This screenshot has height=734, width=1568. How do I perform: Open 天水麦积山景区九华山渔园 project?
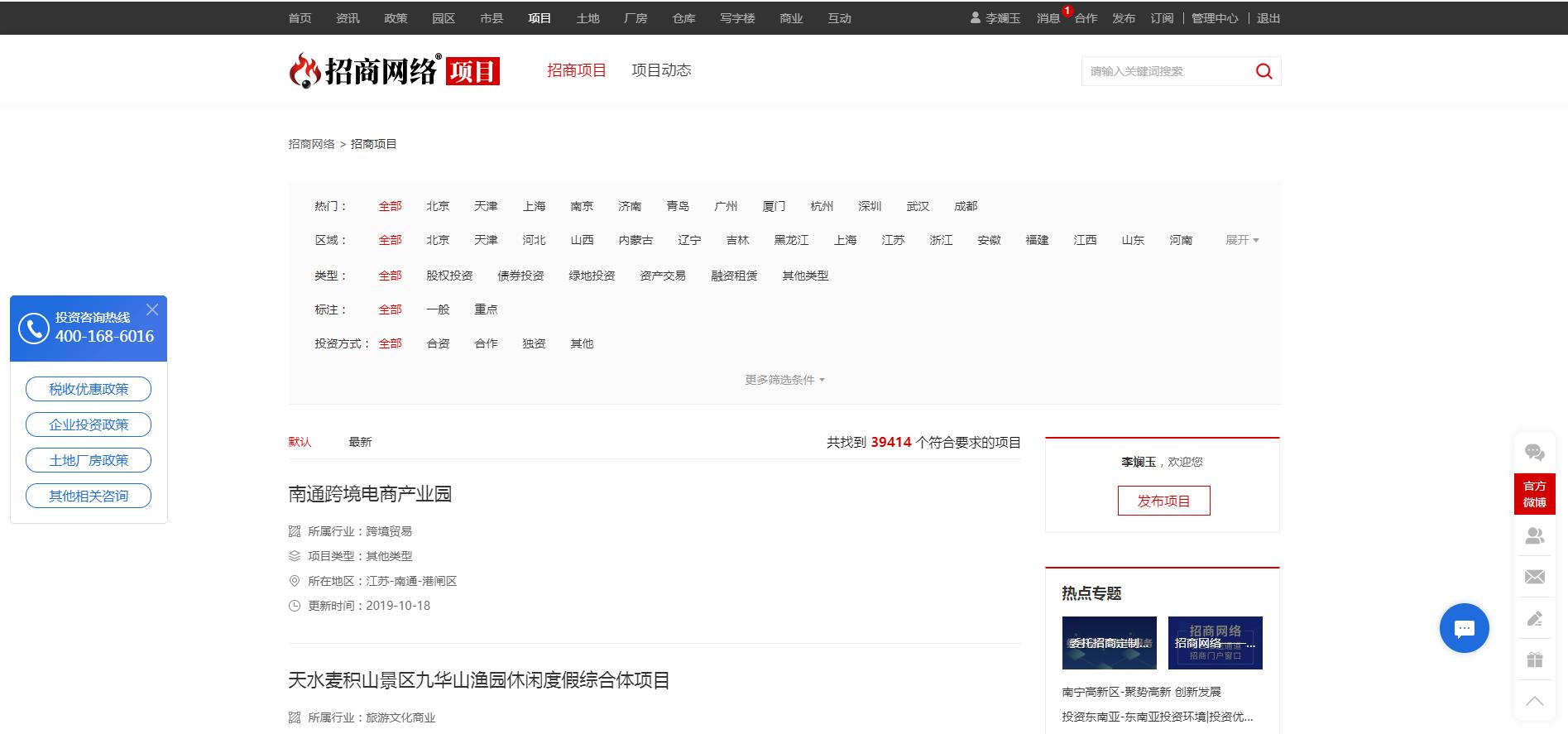(479, 680)
